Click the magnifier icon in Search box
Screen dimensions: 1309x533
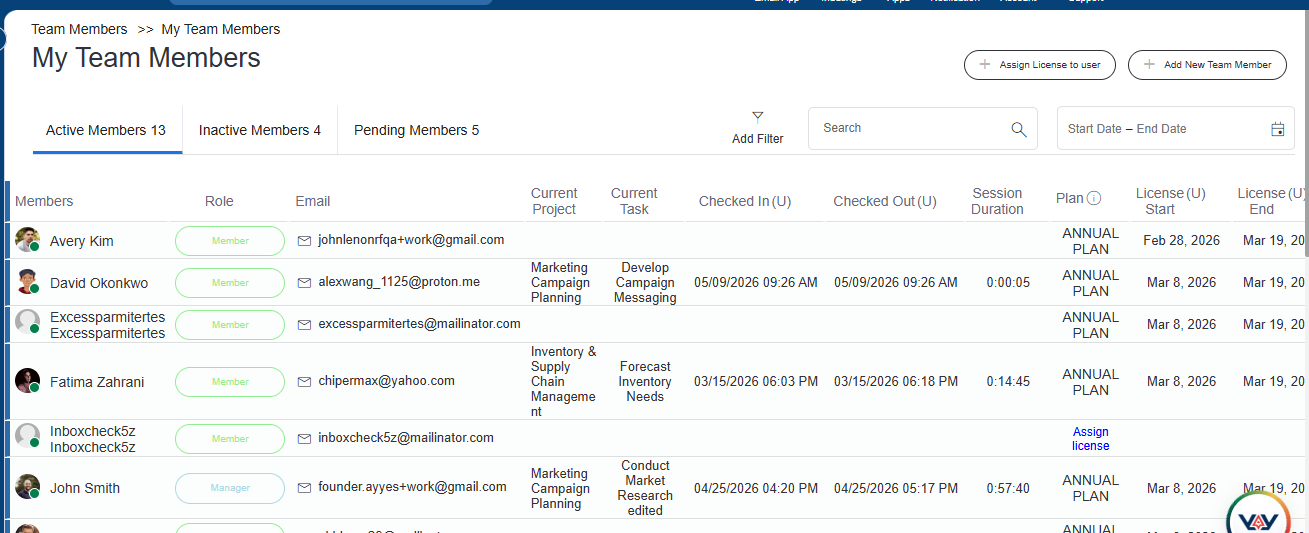coord(1018,129)
